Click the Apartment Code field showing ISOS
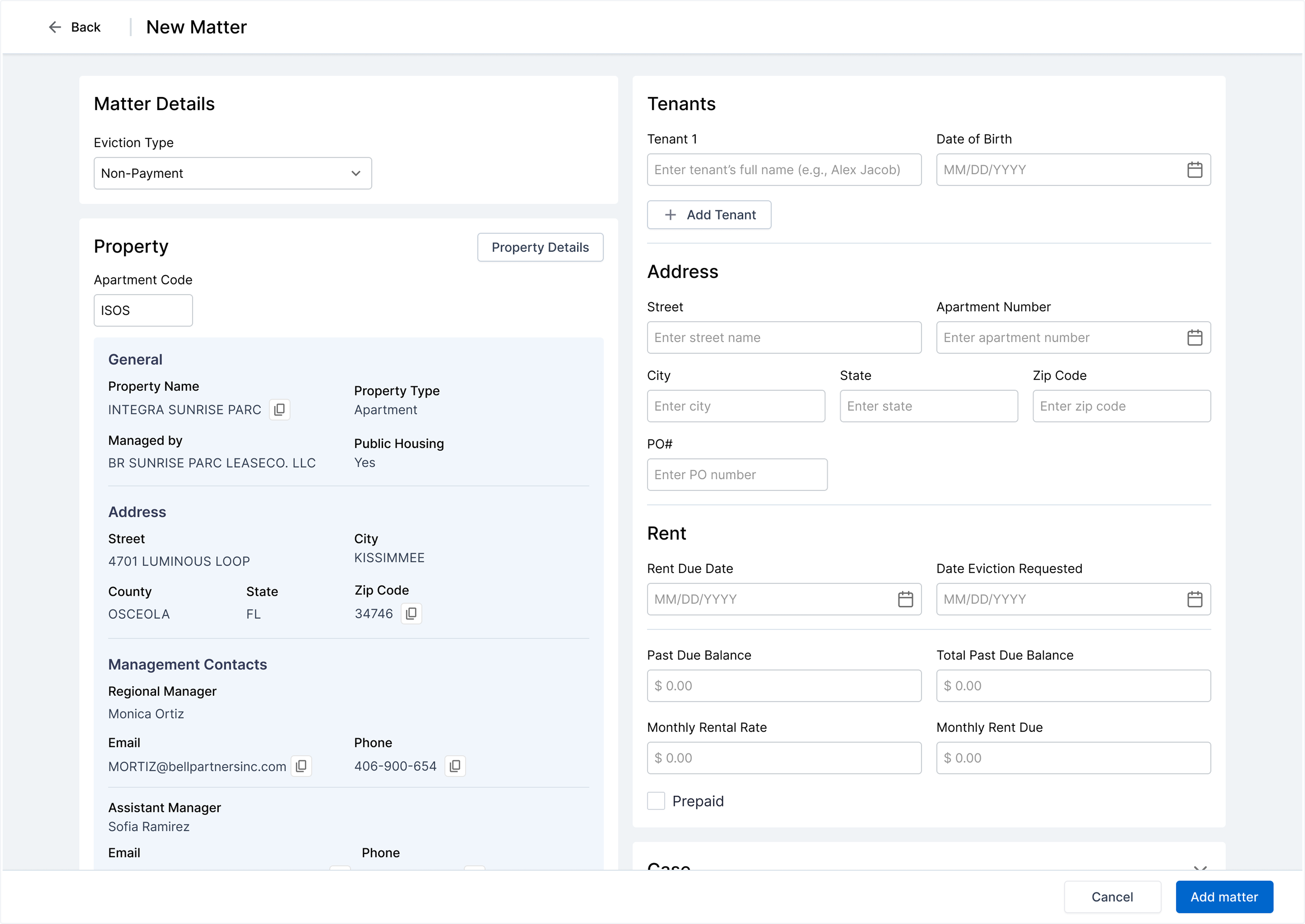Viewport: 1305px width, 924px height. pos(143,310)
